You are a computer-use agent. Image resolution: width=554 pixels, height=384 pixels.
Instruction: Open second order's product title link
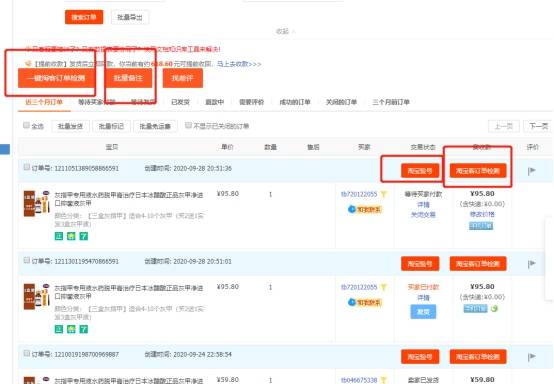129,292
